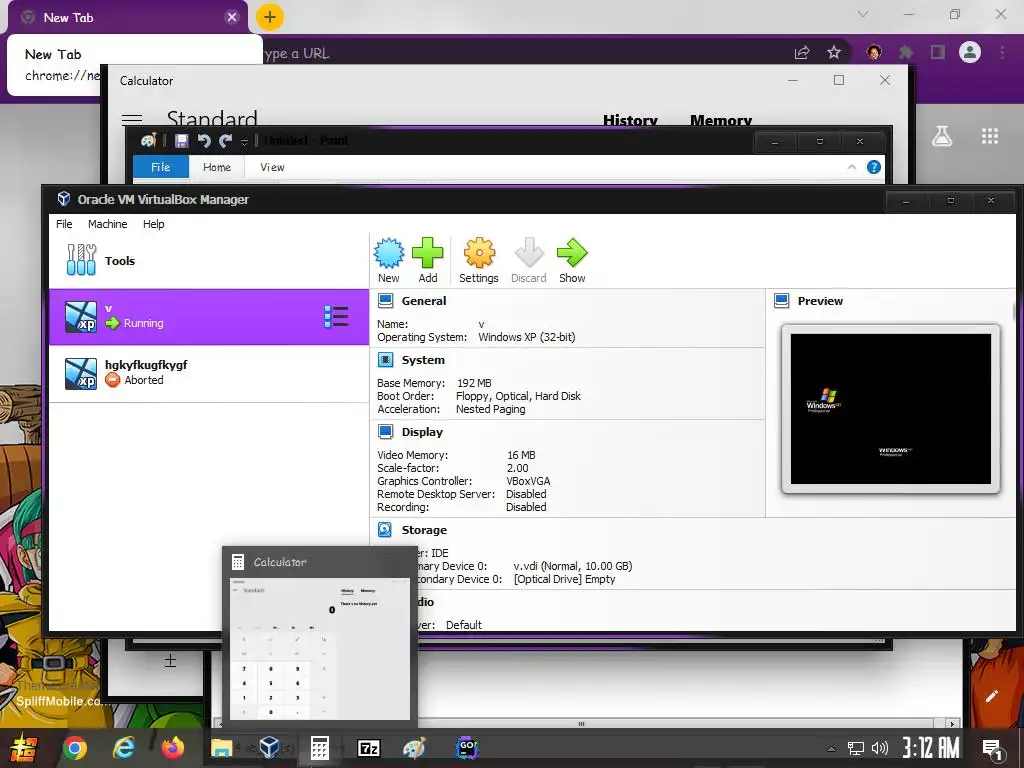1024x768 pixels.
Task: Open the File menu in VirtualBox Manager
Action: click(x=64, y=224)
